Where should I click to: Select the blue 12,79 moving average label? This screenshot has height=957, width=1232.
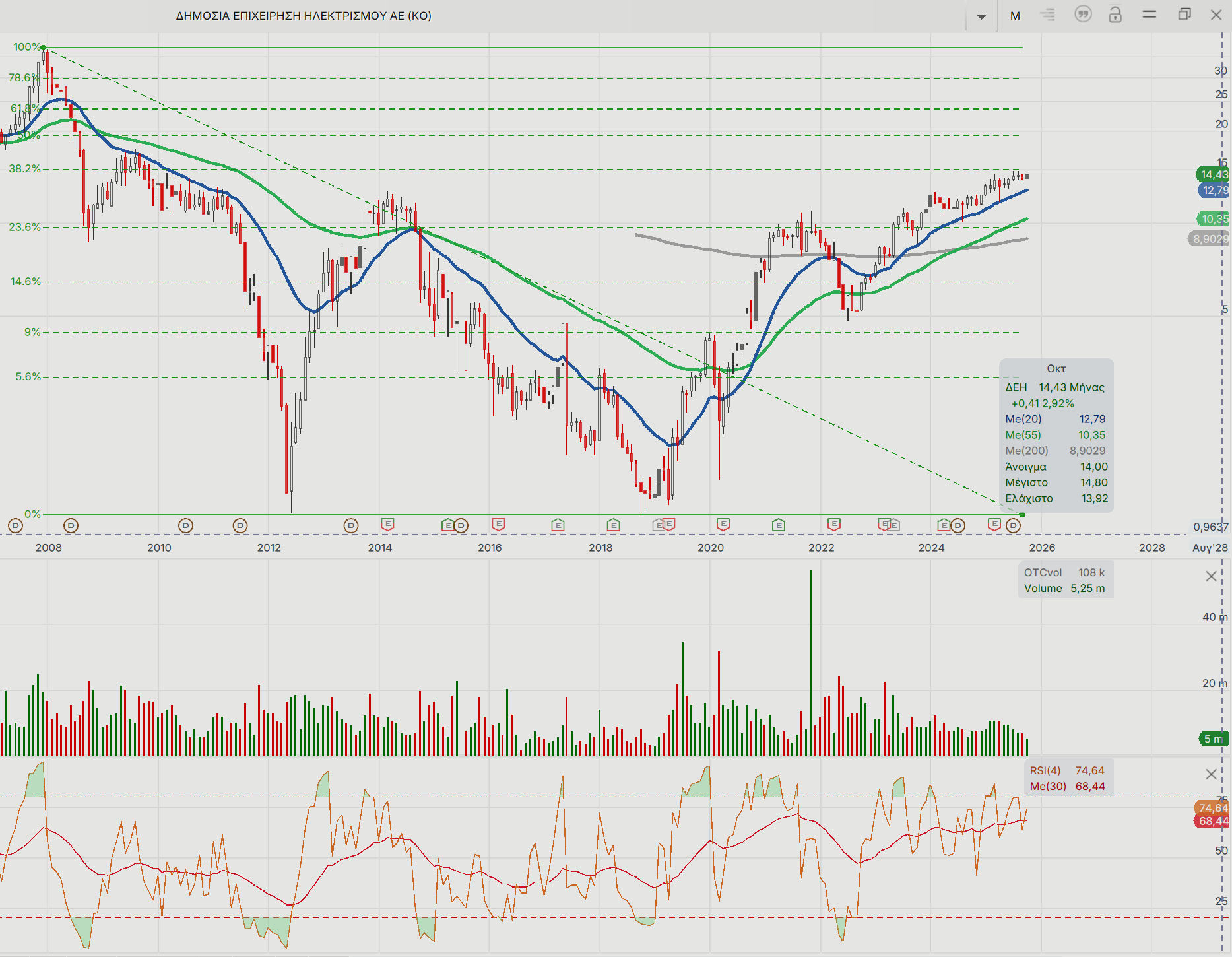1214,191
